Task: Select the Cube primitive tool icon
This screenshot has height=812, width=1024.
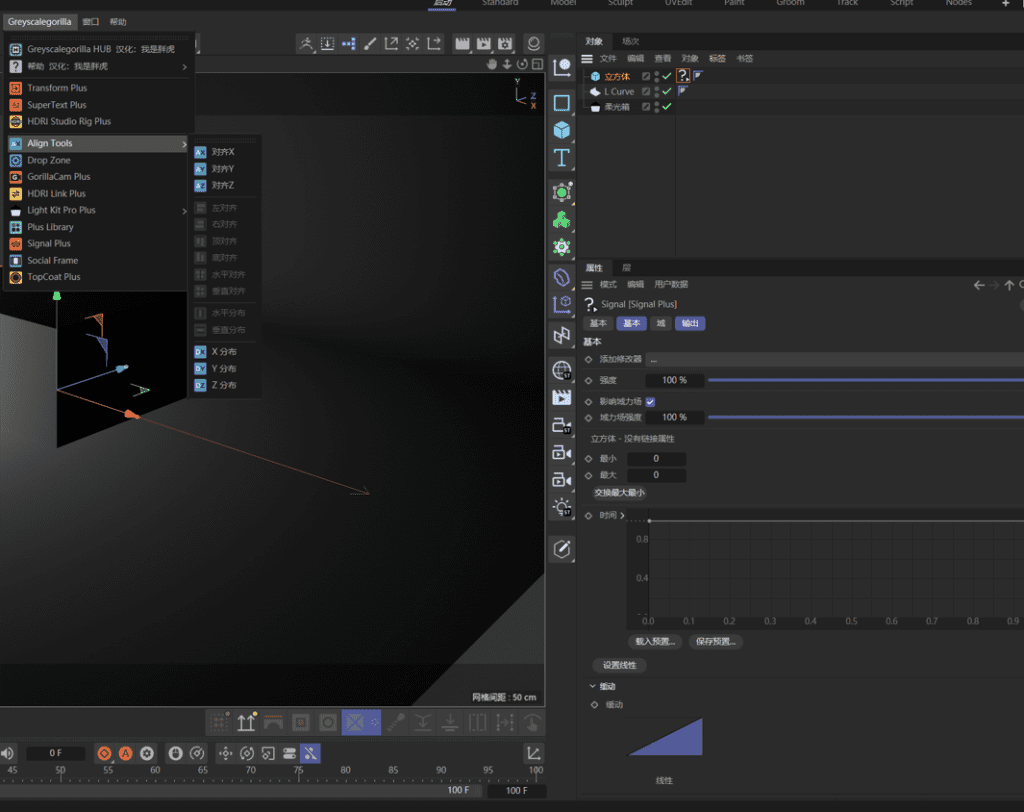Action: click(x=562, y=130)
